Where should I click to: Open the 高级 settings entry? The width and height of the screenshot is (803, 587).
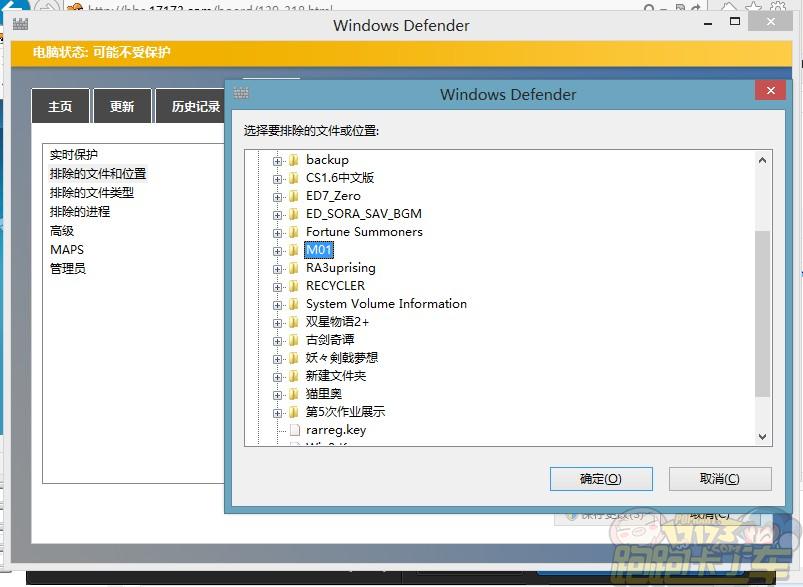tap(61, 230)
